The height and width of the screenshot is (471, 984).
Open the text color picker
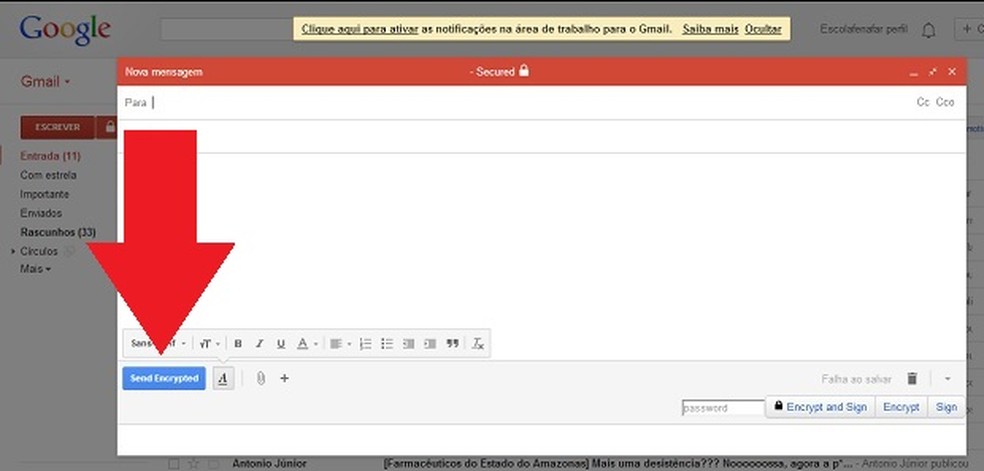307,344
